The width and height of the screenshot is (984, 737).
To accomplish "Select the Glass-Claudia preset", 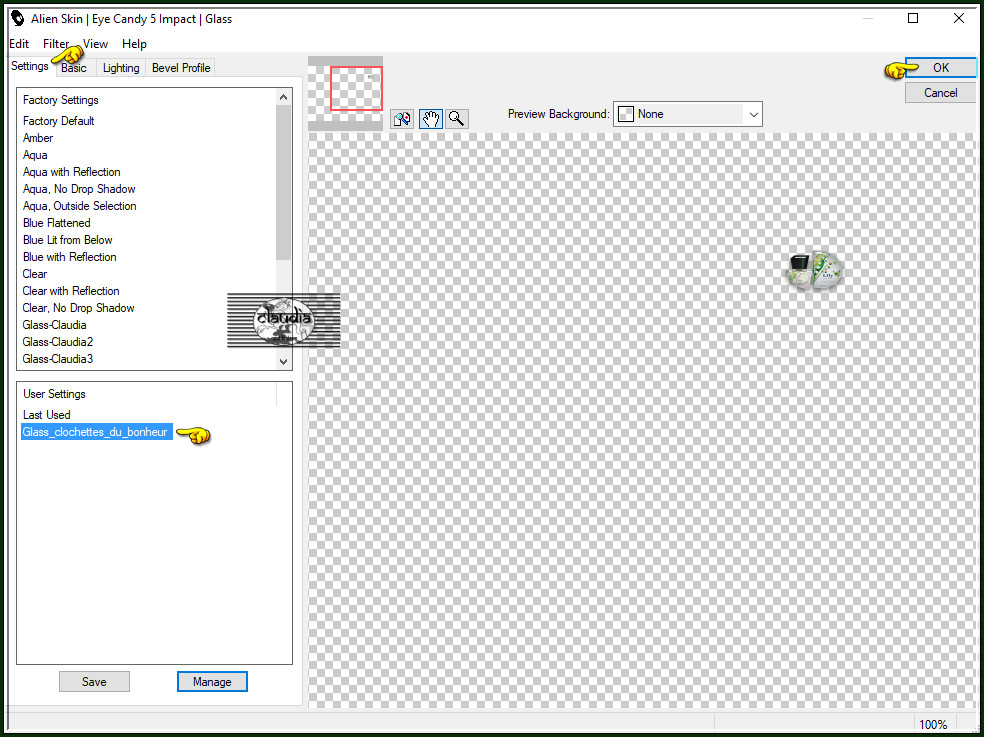I will tap(55, 325).
